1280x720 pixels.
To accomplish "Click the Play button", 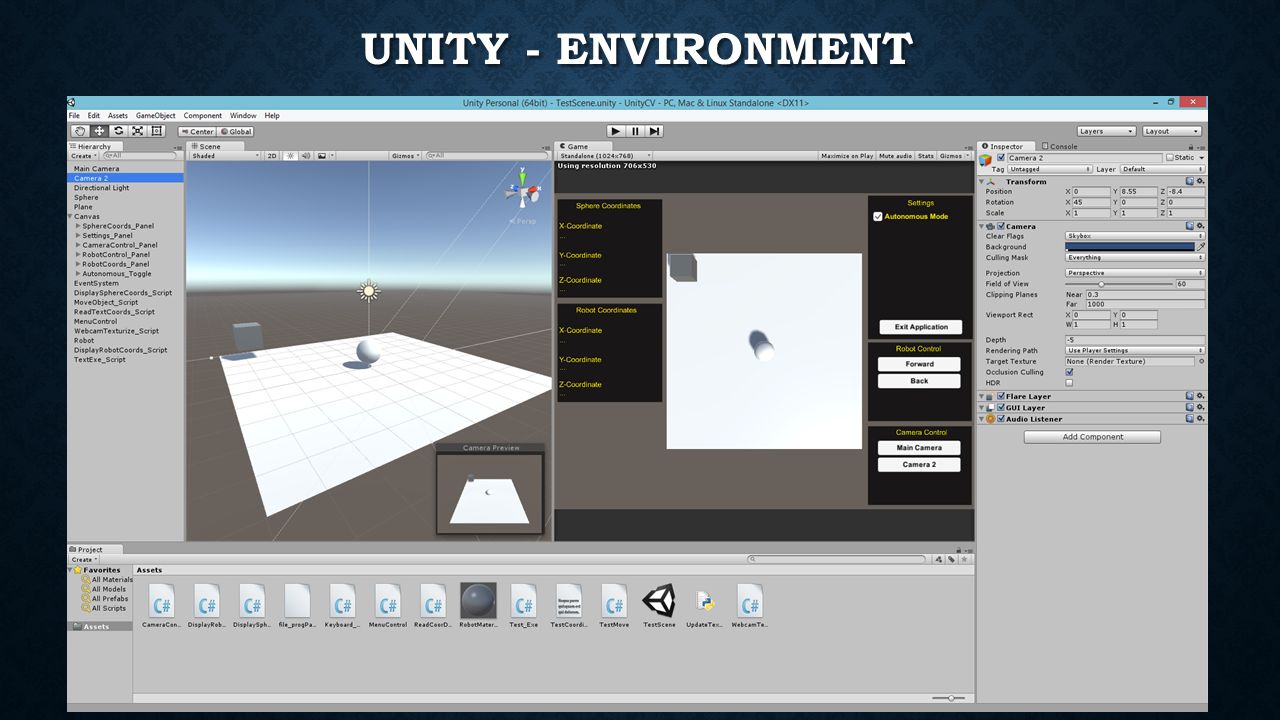I will pyautogui.click(x=616, y=131).
